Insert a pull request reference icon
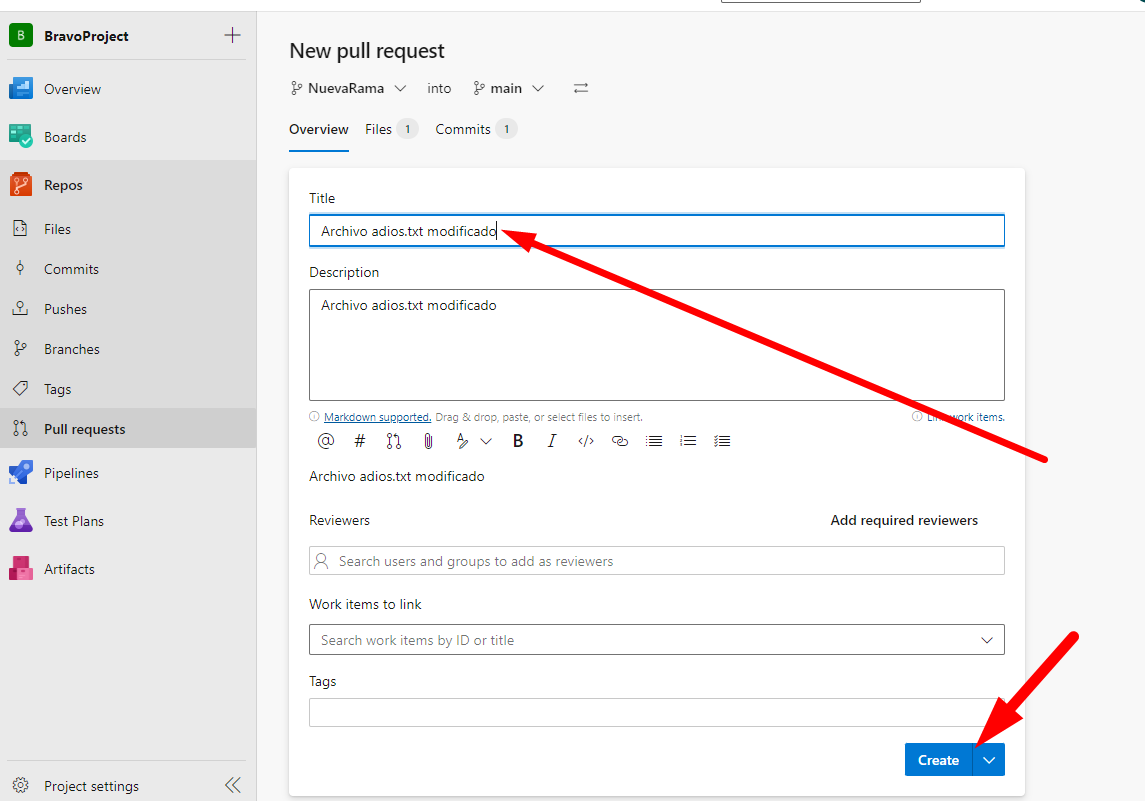The image size is (1145, 801). (x=394, y=441)
